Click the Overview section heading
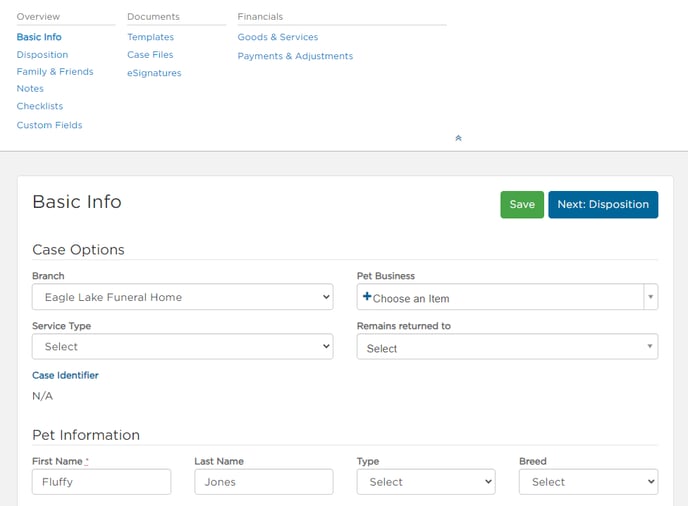This screenshot has width=688, height=506. [38, 17]
